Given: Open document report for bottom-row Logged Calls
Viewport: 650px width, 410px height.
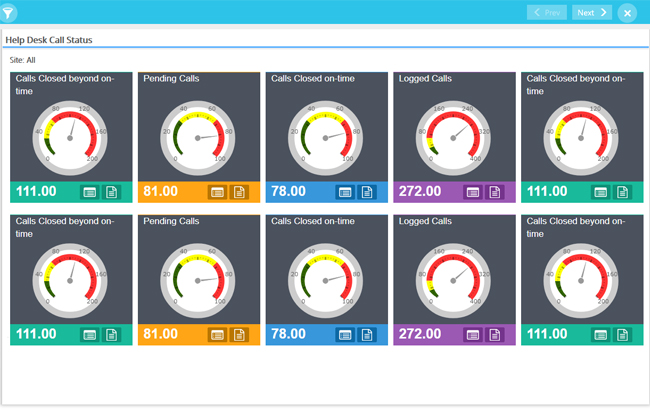Looking at the screenshot, I should coord(495,334).
